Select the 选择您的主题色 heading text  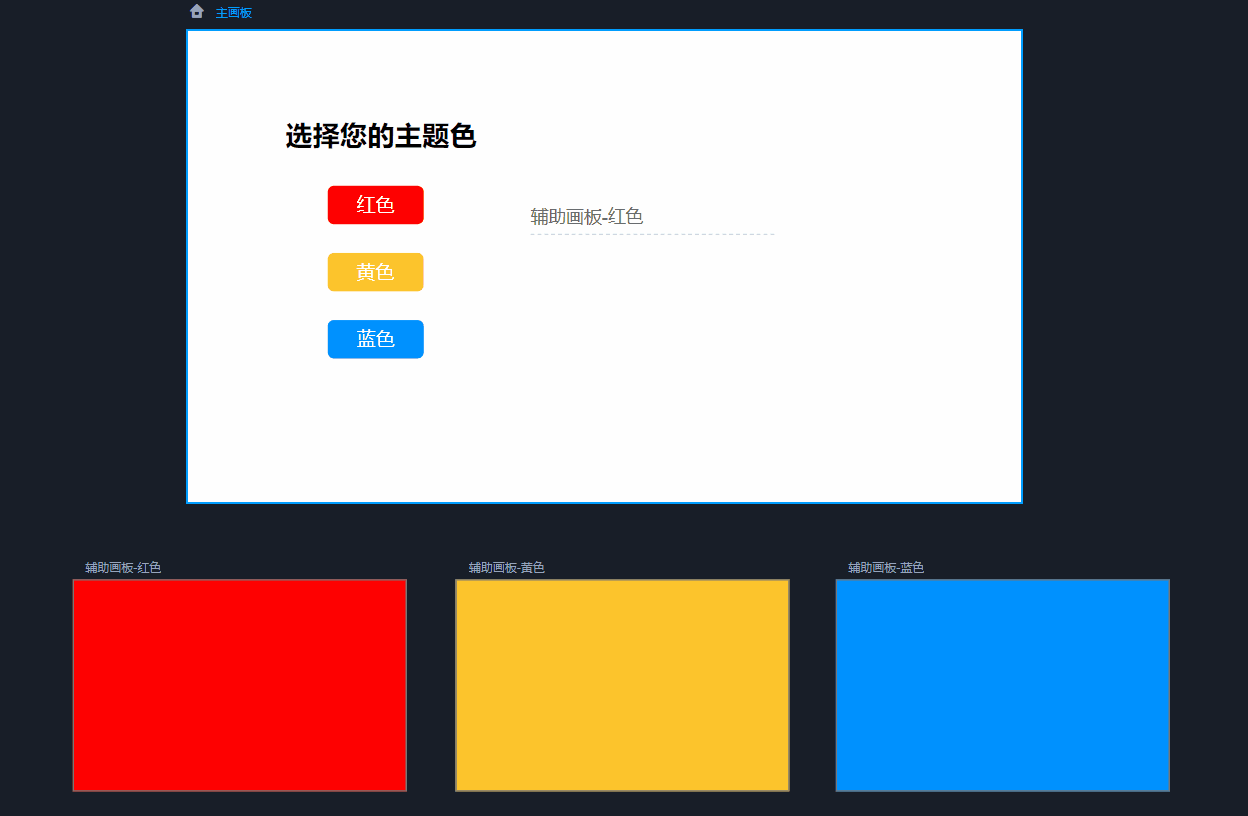click(380, 136)
